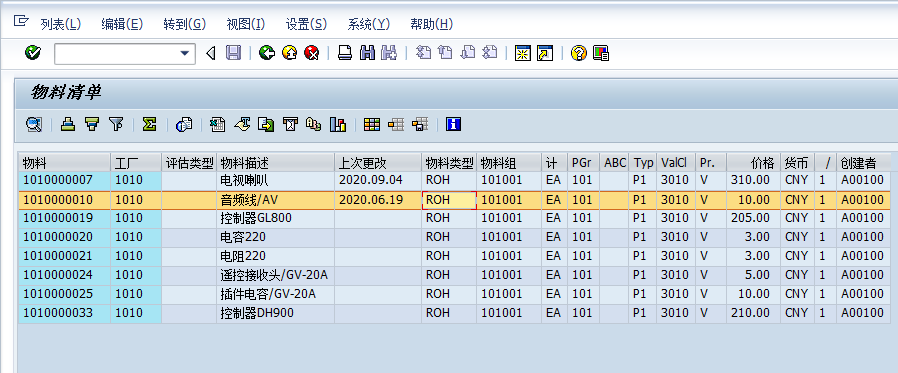This screenshot has height=373, width=898.
Task: Open the window menu icon left of 列表
Action: click(21, 22)
